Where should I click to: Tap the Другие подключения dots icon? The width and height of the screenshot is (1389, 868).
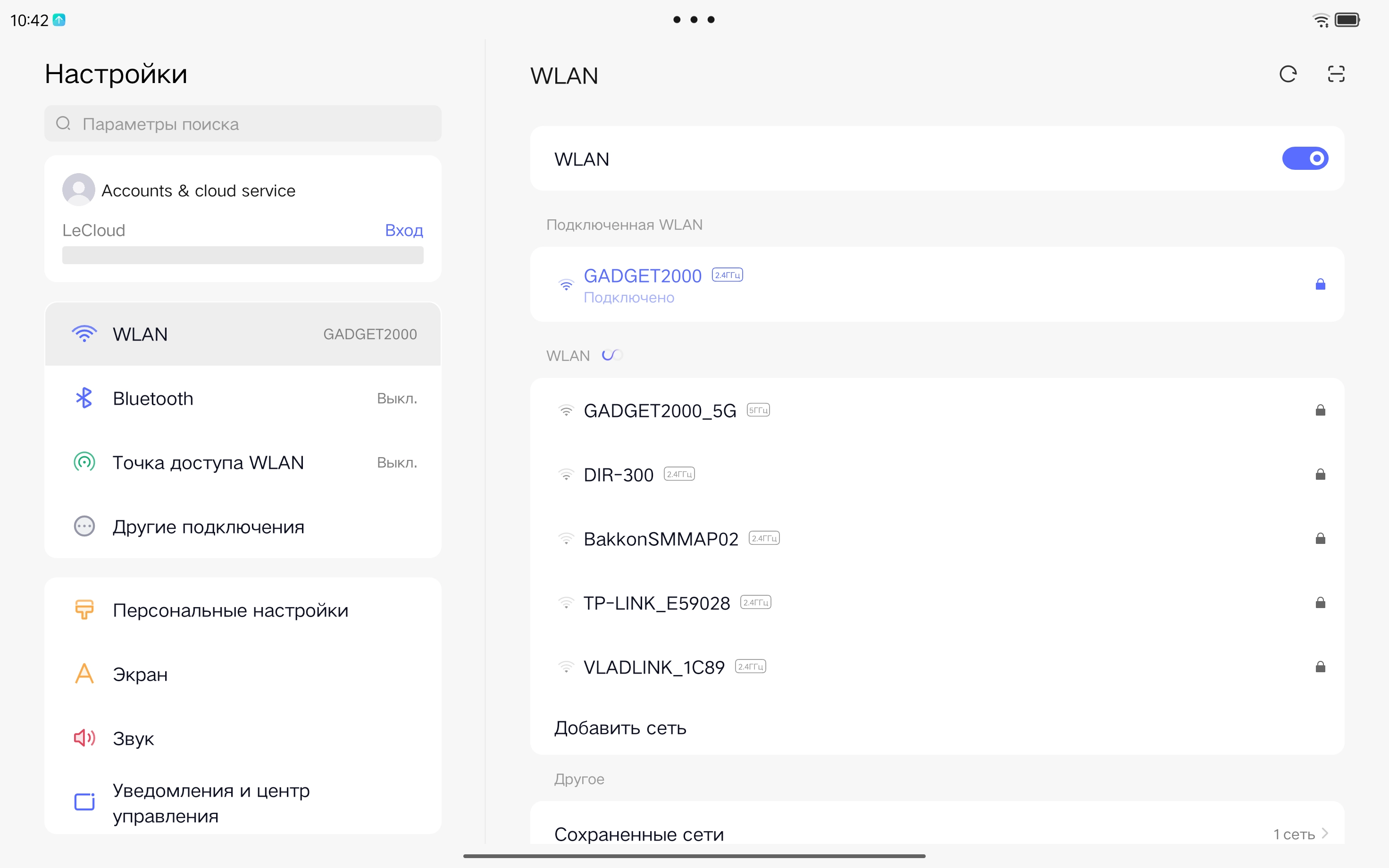pyautogui.click(x=84, y=526)
